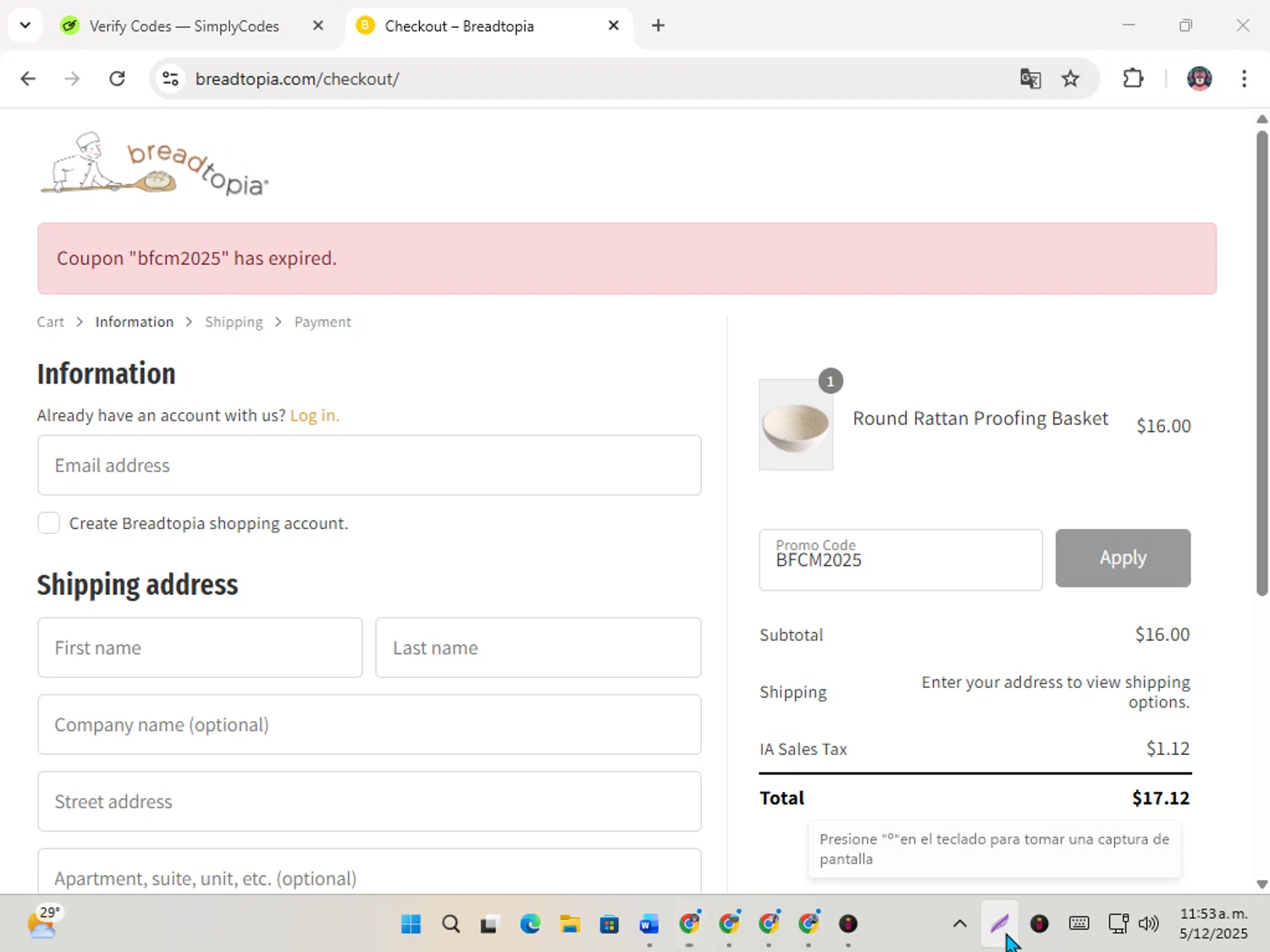Open Windows taskbar search
1270x952 pixels.
click(451, 923)
